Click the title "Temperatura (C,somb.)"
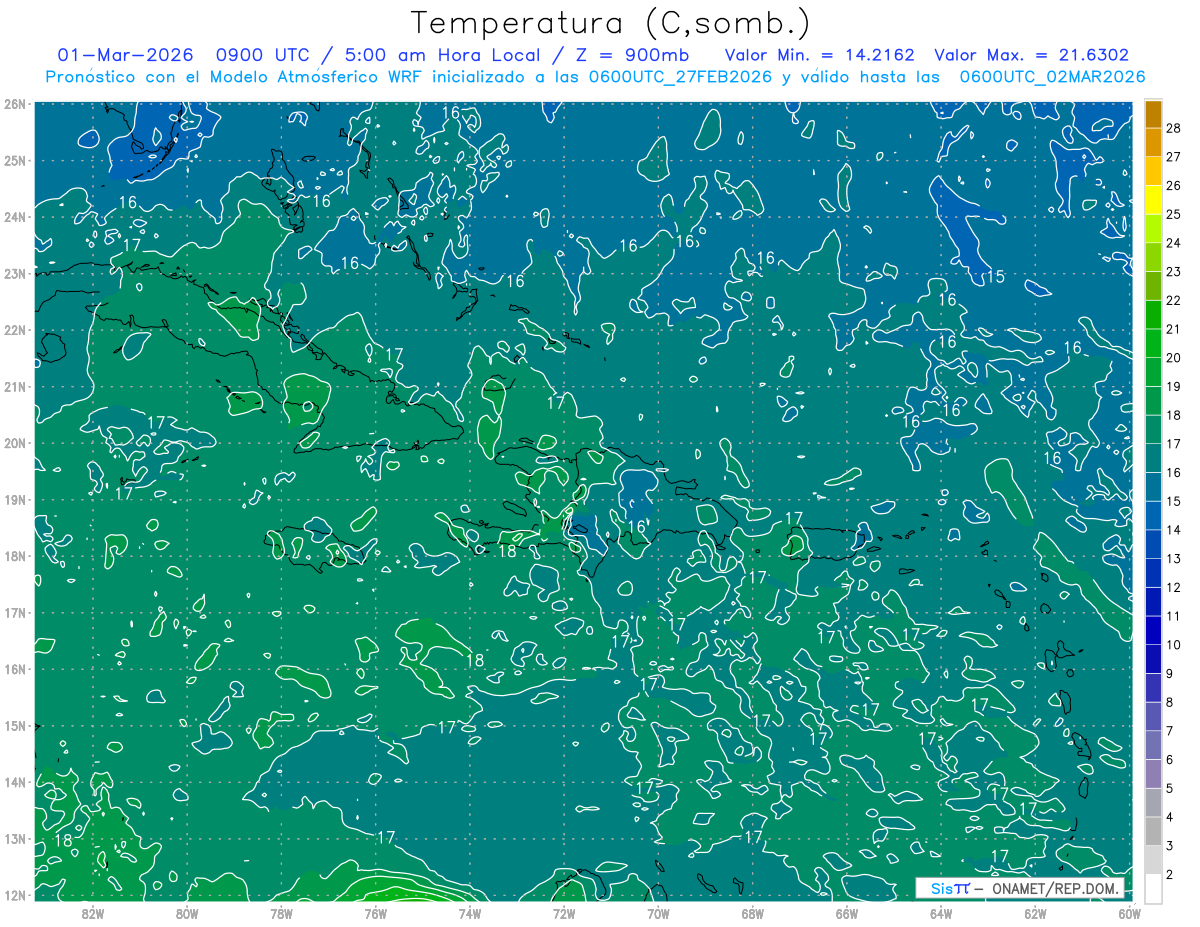This screenshot has width=1200, height=927. (x=611, y=23)
